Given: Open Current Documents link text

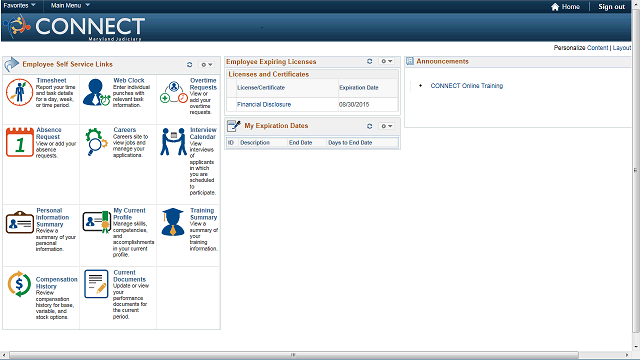Looking at the screenshot, I should coord(129,276).
